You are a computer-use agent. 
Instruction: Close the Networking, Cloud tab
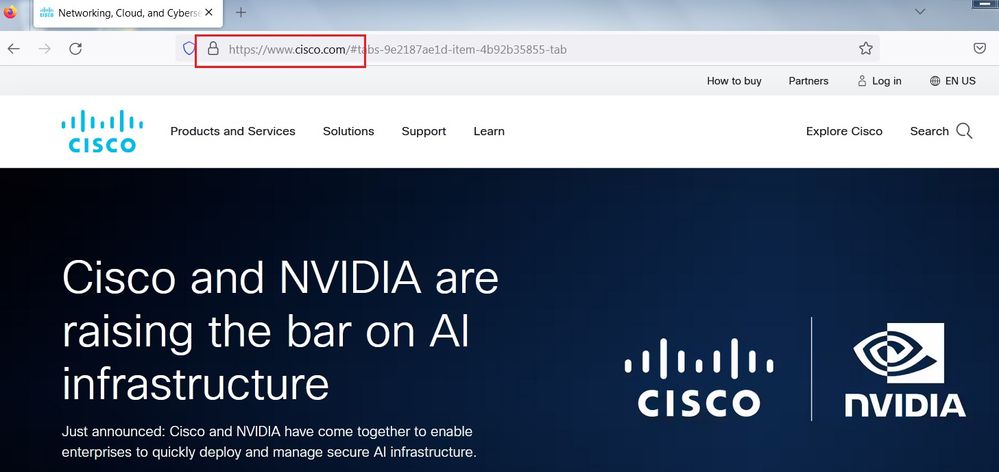tap(208, 12)
